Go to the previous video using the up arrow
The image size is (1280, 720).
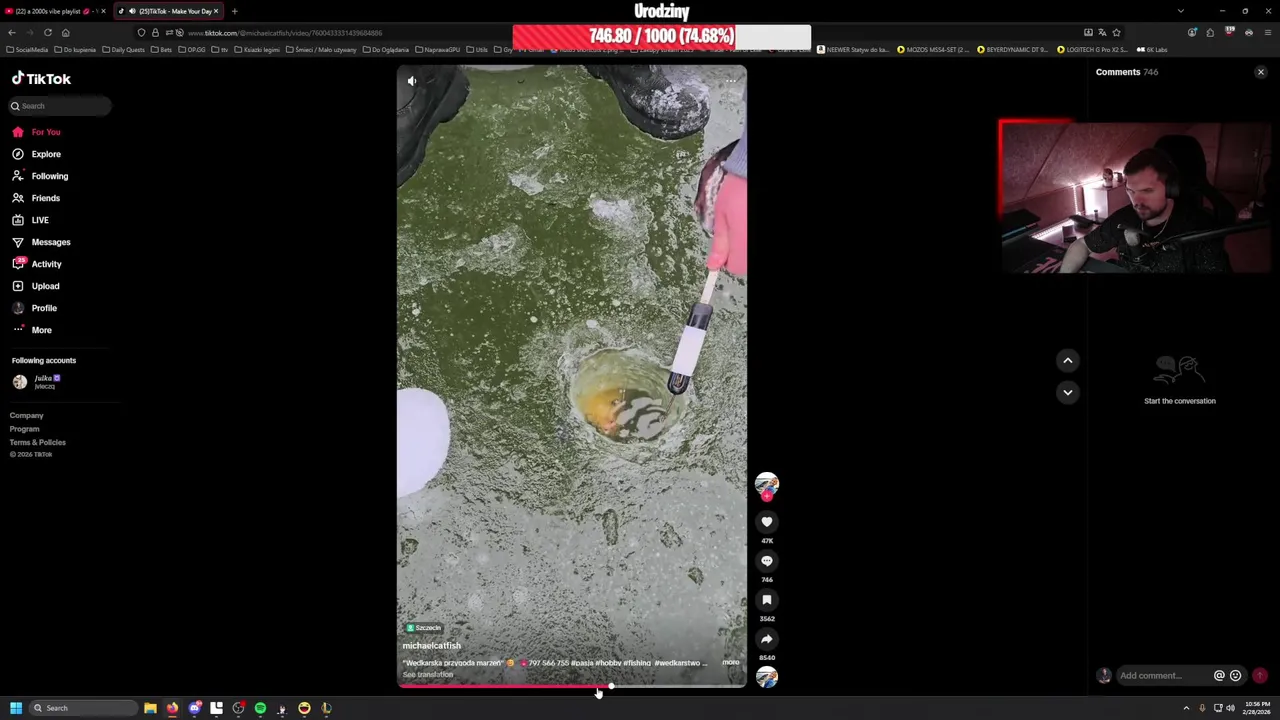click(x=1068, y=360)
